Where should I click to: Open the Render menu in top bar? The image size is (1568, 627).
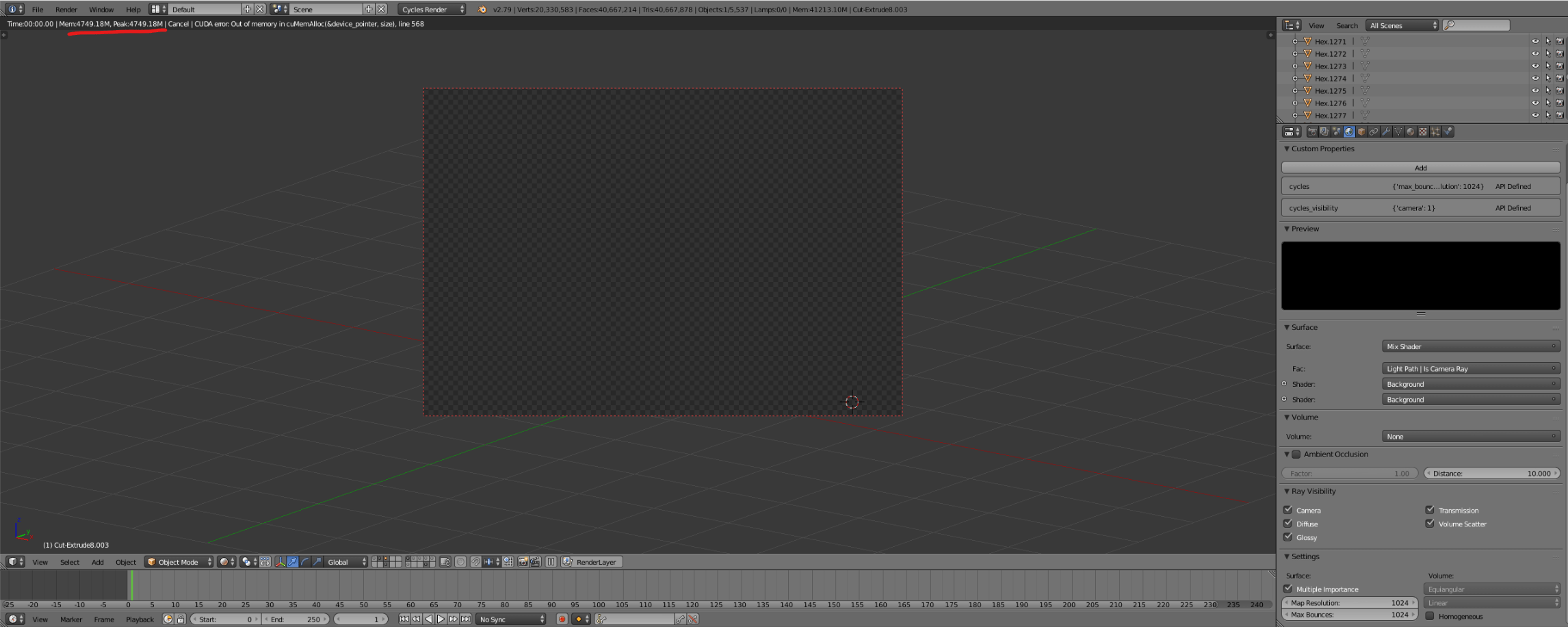66,9
